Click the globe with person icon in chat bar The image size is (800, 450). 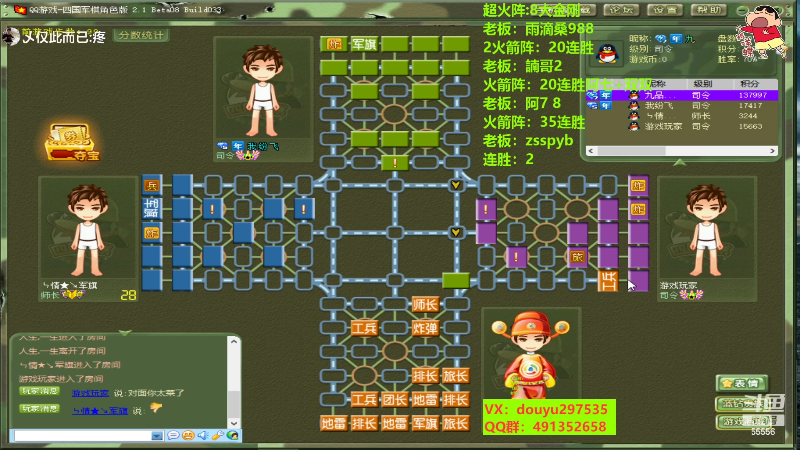tap(233, 435)
